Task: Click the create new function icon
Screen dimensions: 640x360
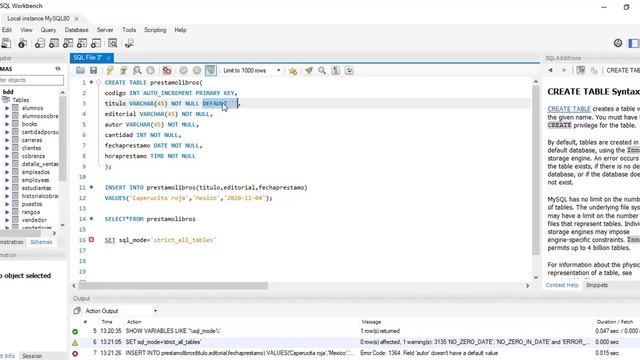Action: 96,43
